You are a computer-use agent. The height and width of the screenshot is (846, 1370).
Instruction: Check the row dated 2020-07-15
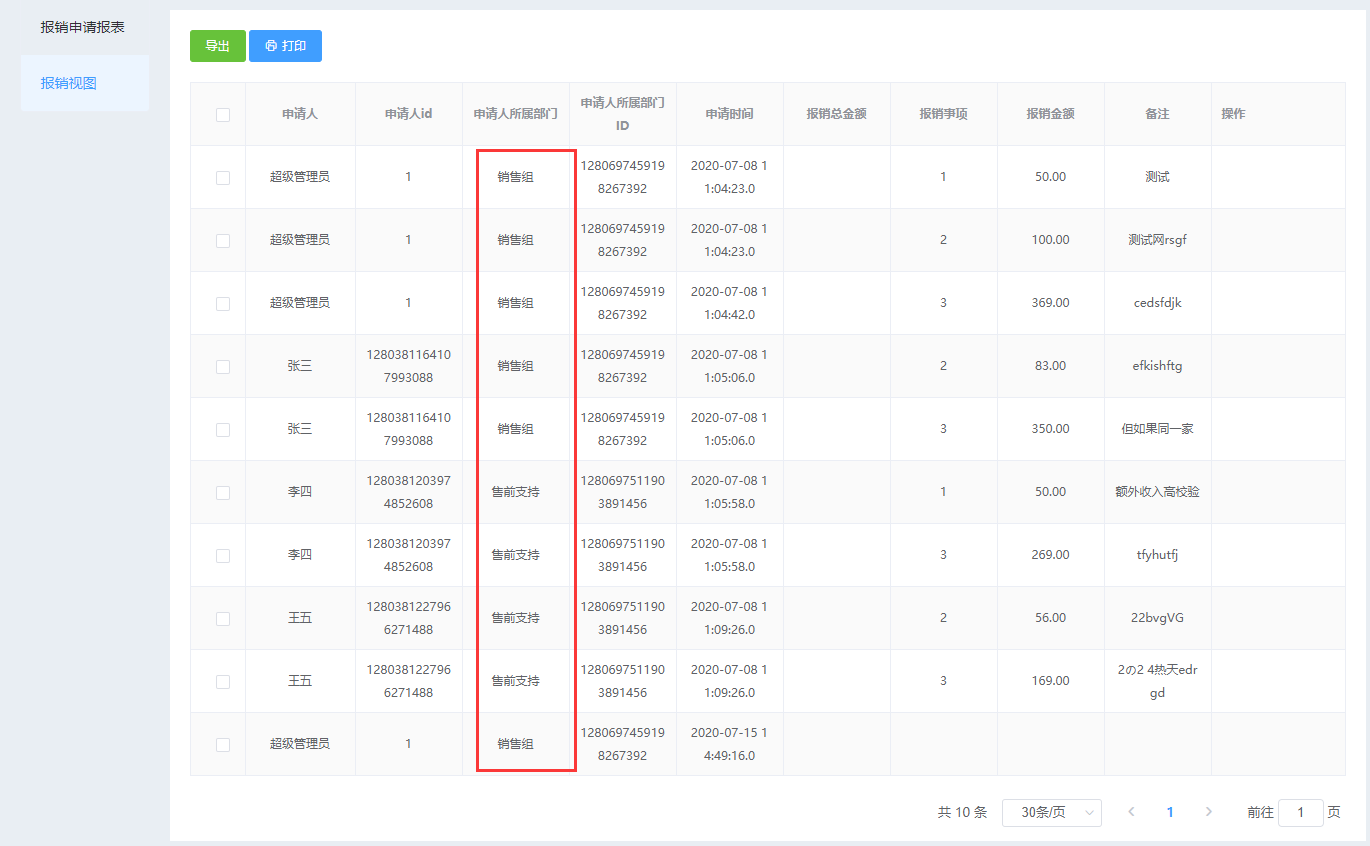223,745
